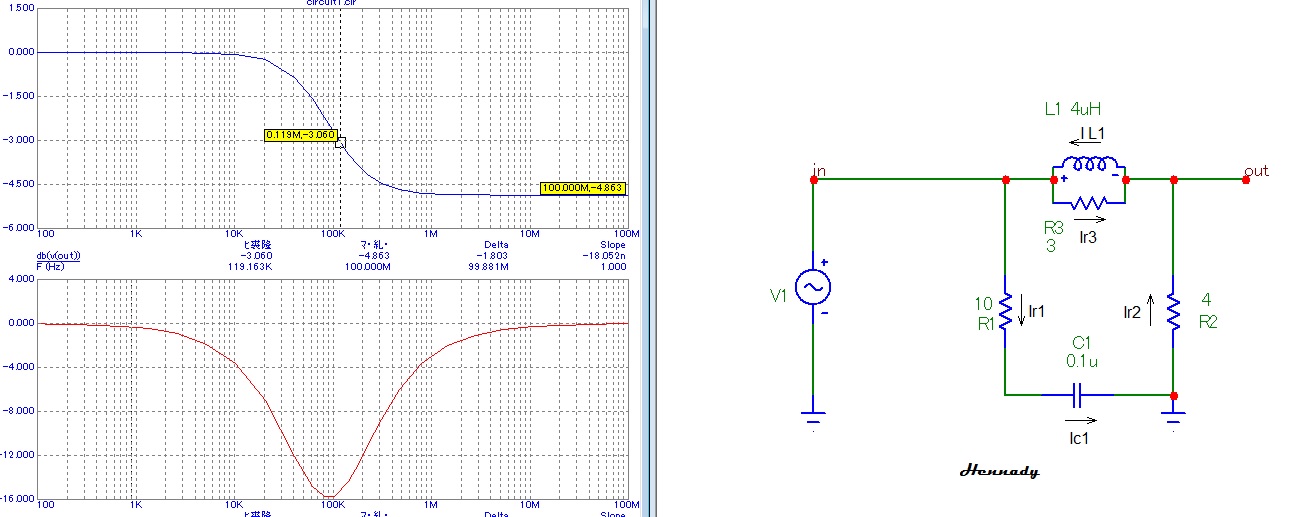Click the circuit1.cir plot title

click(332, 3)
